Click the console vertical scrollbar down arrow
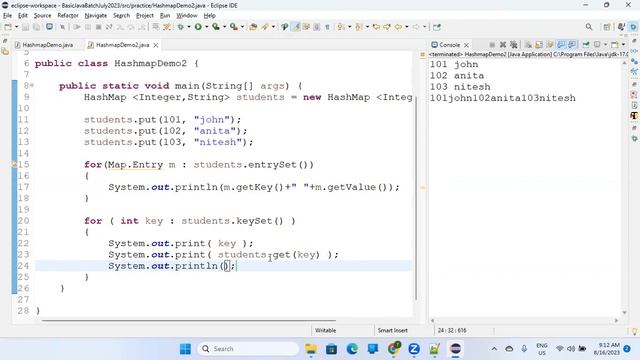Screen dimensions: 640x360 (624, 313)
